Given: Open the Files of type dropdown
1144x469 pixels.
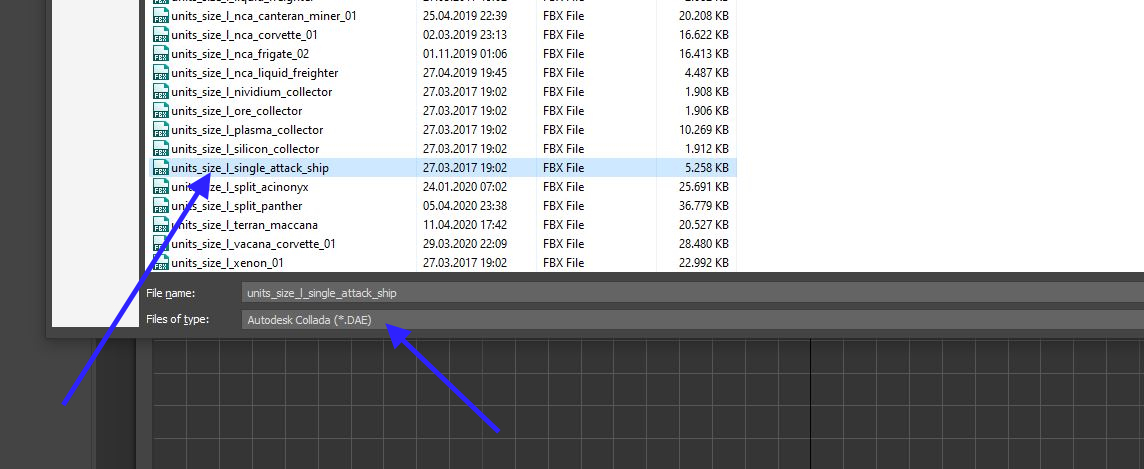Looking at the screenshot, I should point(692,320).
